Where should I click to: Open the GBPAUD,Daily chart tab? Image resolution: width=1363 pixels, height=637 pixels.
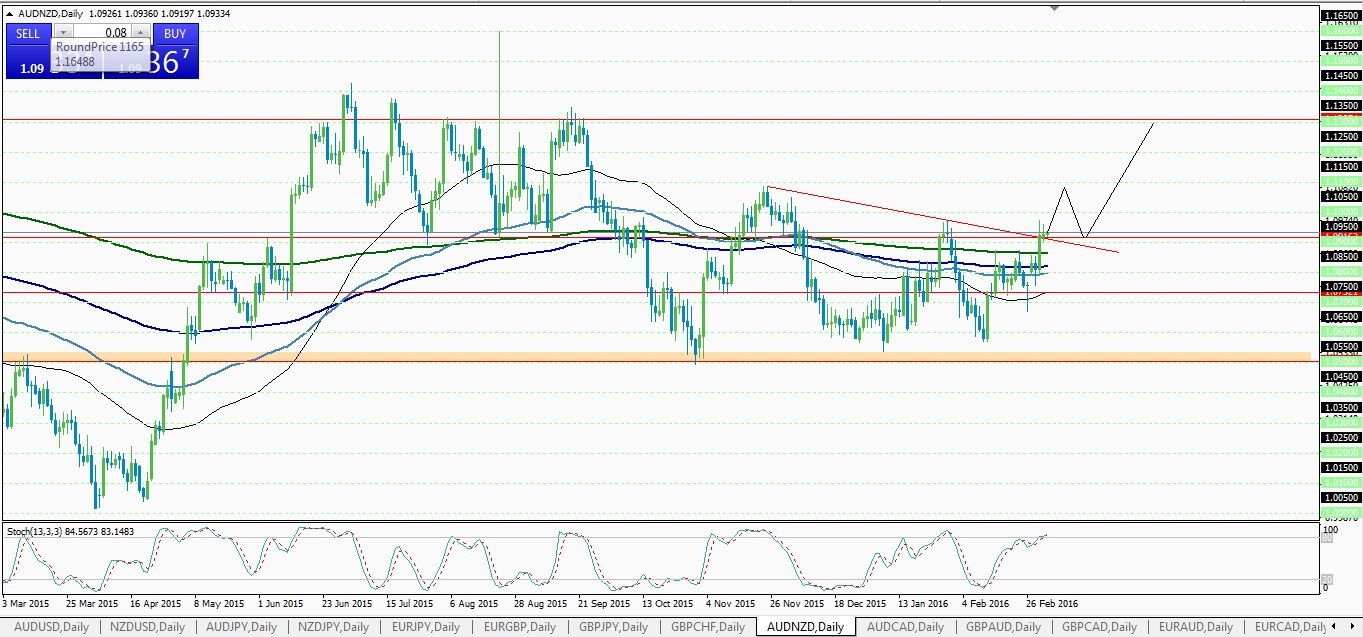1003,627
